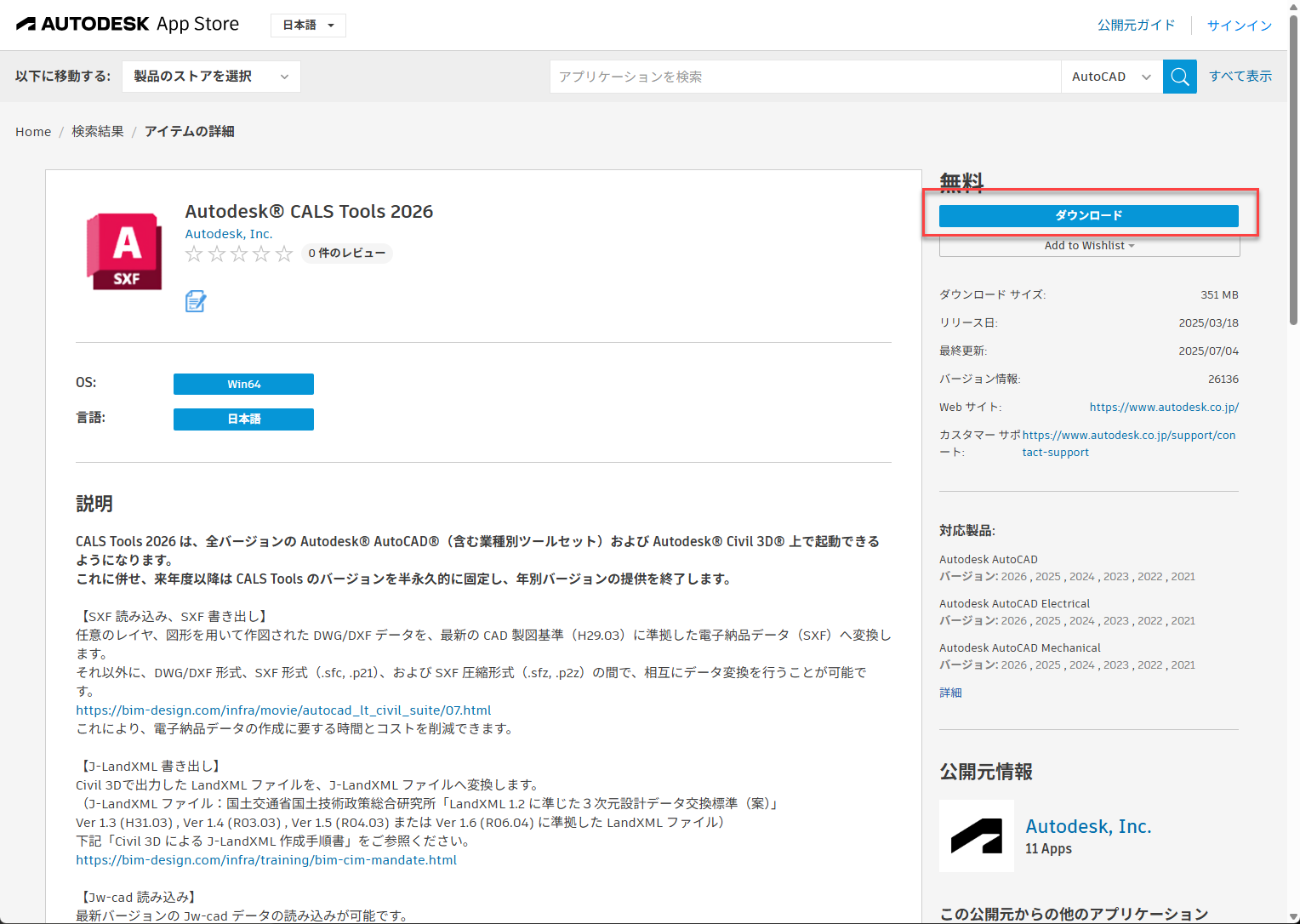This screenshot has height=924, width=1300.
Task: Click the Autodesk publisher logo thumbnail
Action: point(977,836)
